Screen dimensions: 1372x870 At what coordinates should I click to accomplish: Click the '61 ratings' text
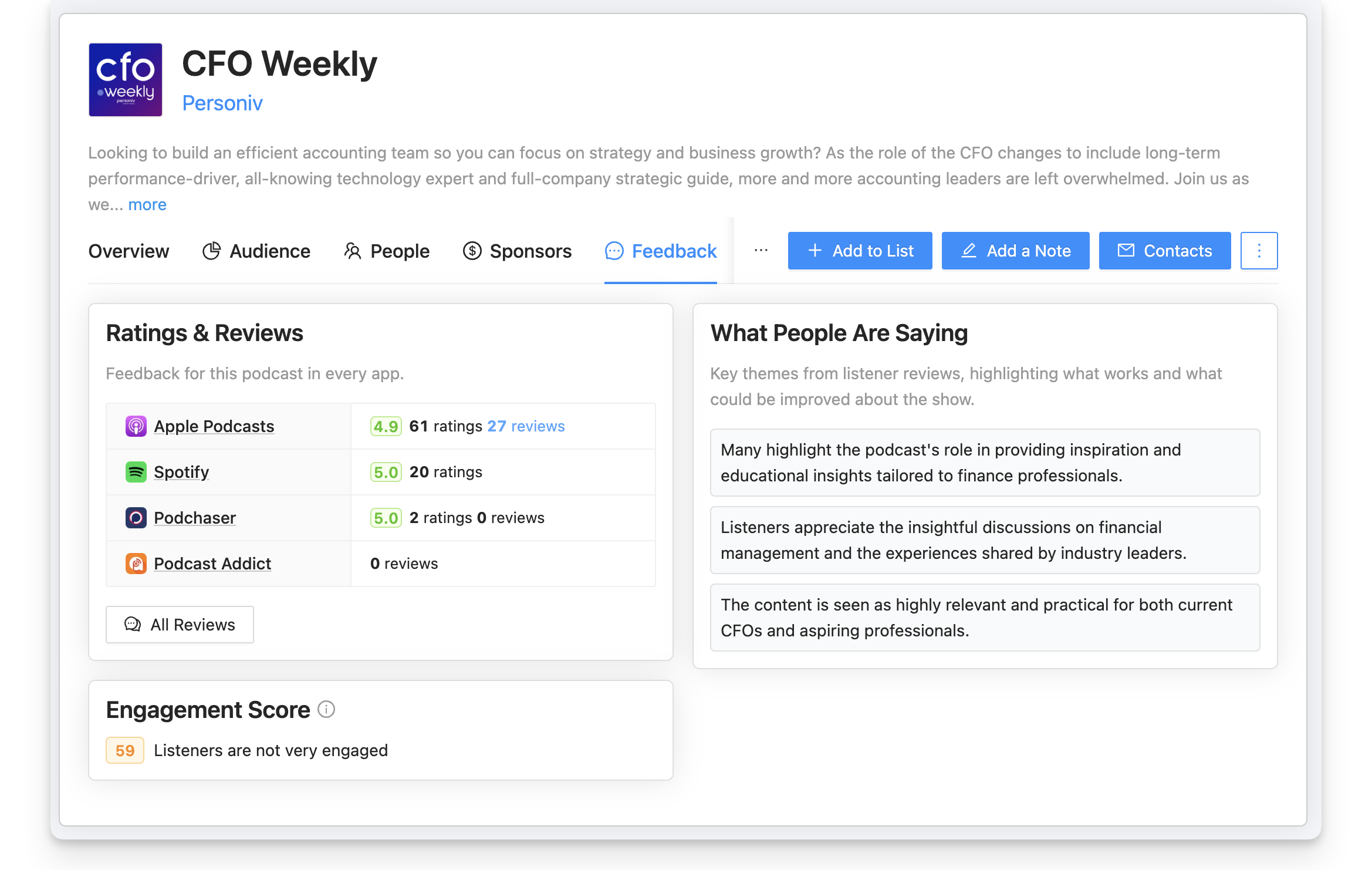pos(445,426)
